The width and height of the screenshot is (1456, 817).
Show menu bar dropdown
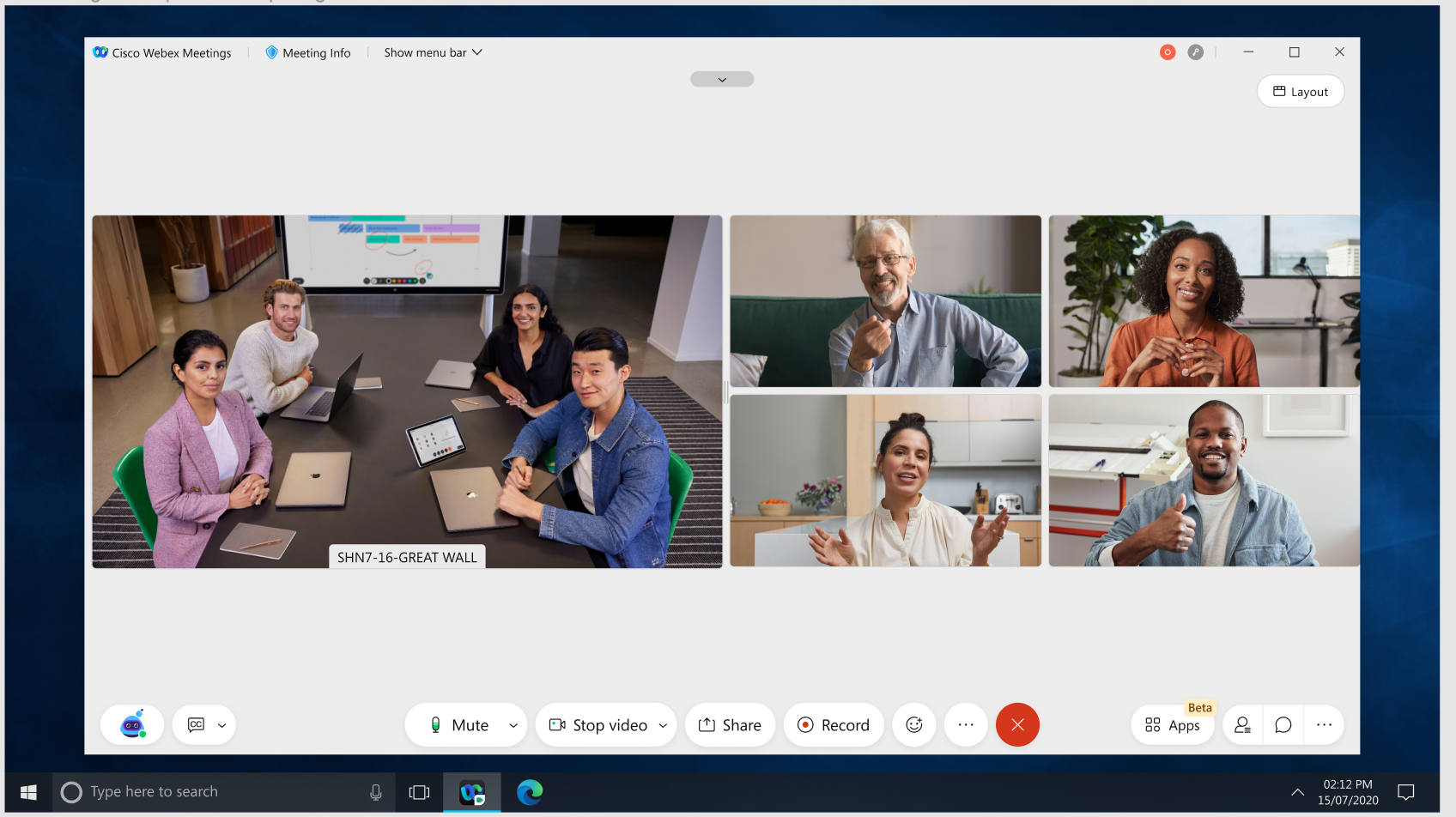click(434, 52)
